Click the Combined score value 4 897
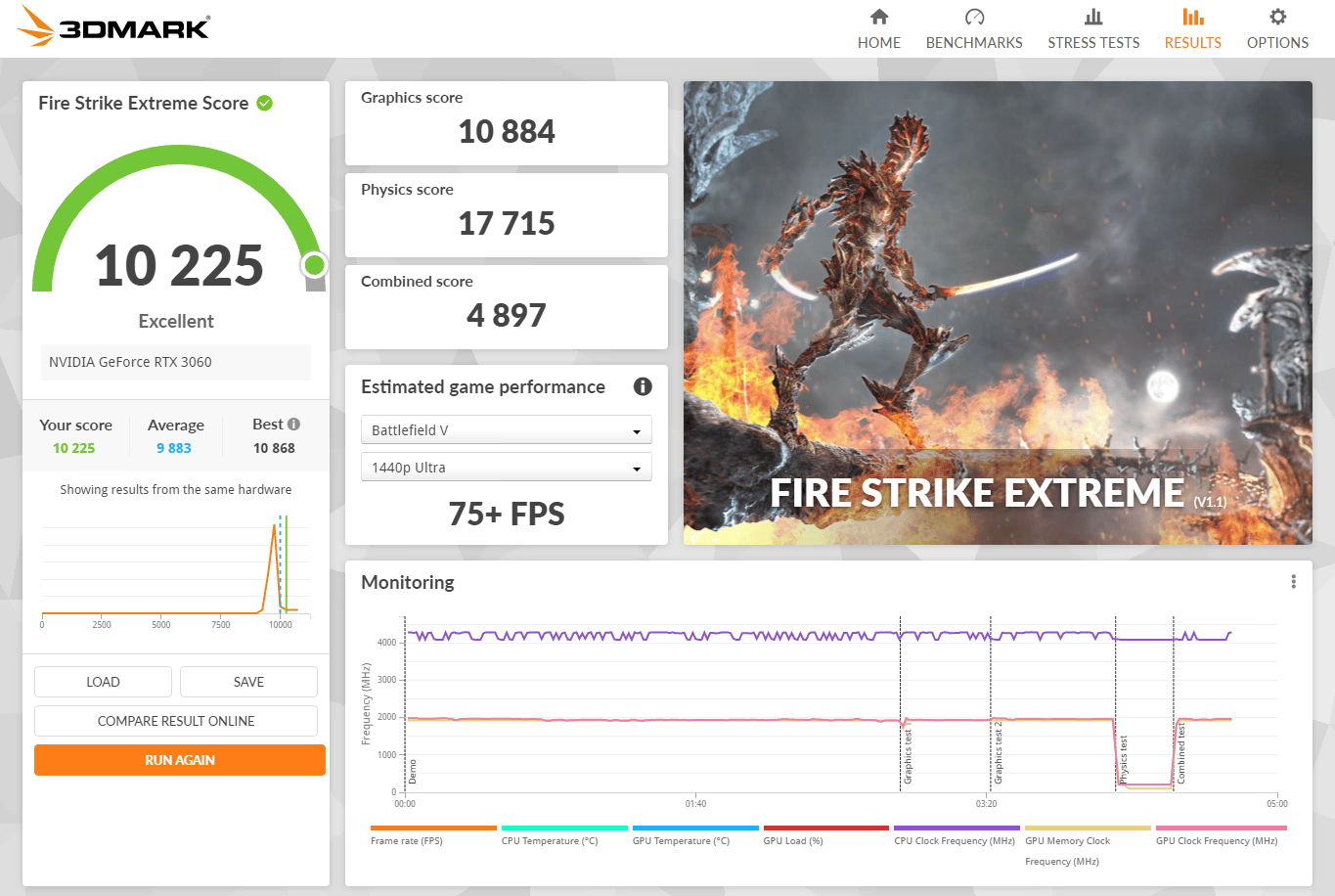 [x=507, y=315]
